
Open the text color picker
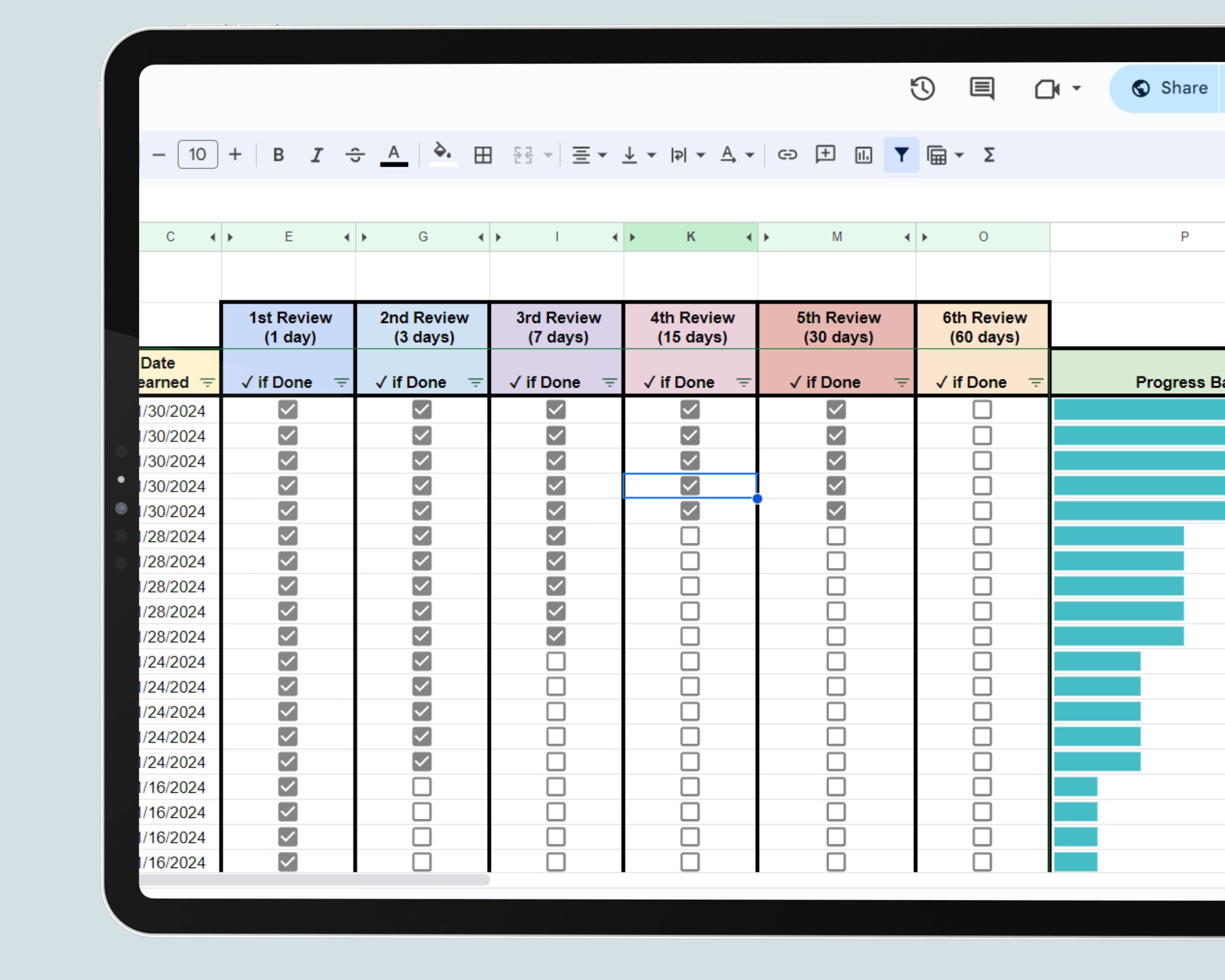pyautogui.click(x=394, y=154)
